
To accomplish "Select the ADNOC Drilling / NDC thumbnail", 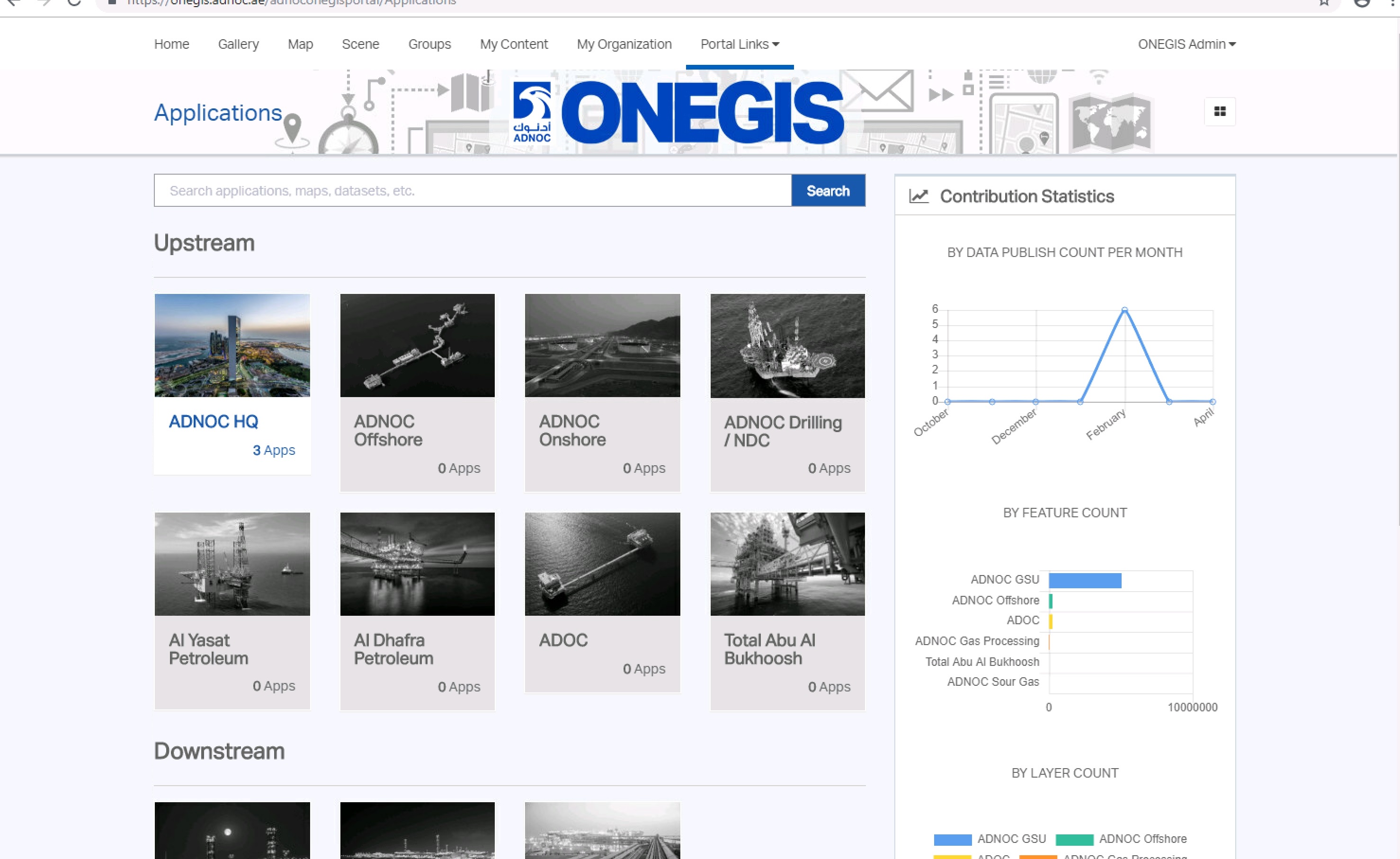I will click(787, 345).
